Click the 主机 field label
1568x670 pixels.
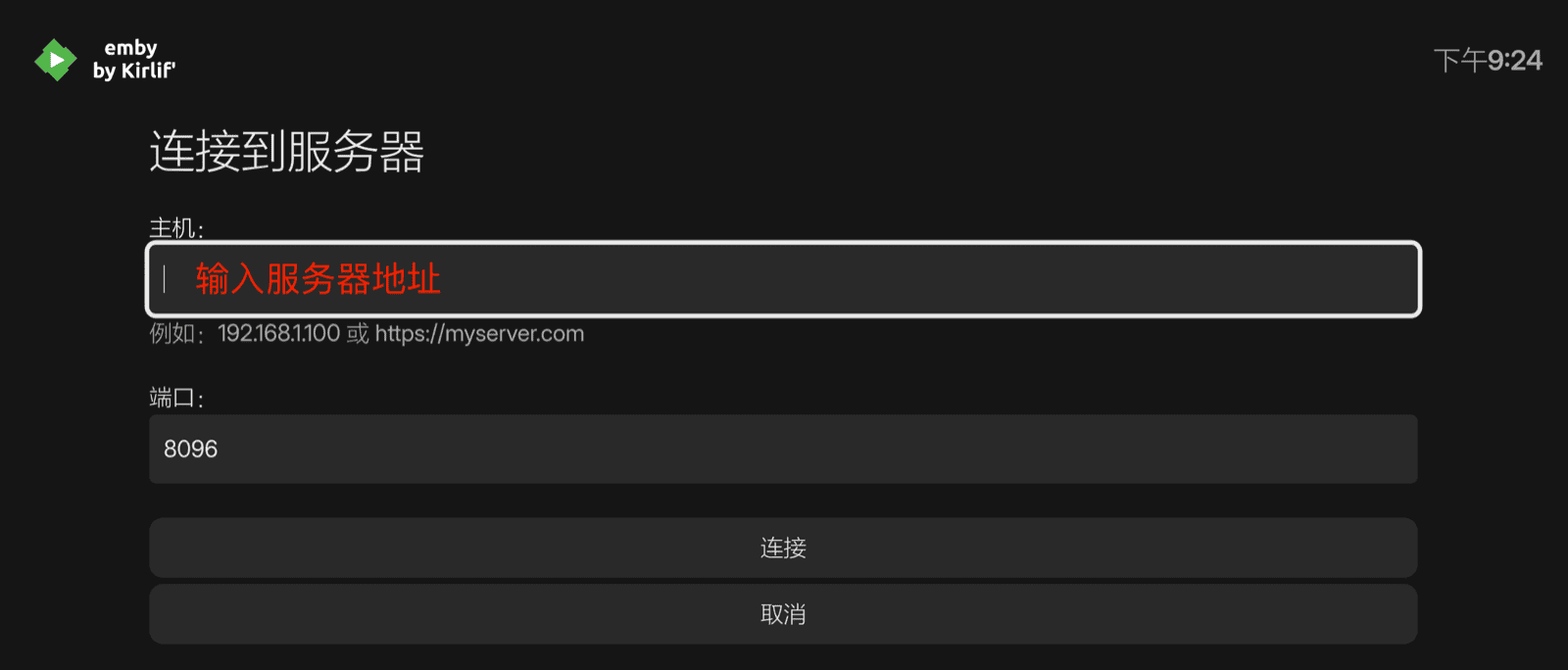[x=176, y=228]
